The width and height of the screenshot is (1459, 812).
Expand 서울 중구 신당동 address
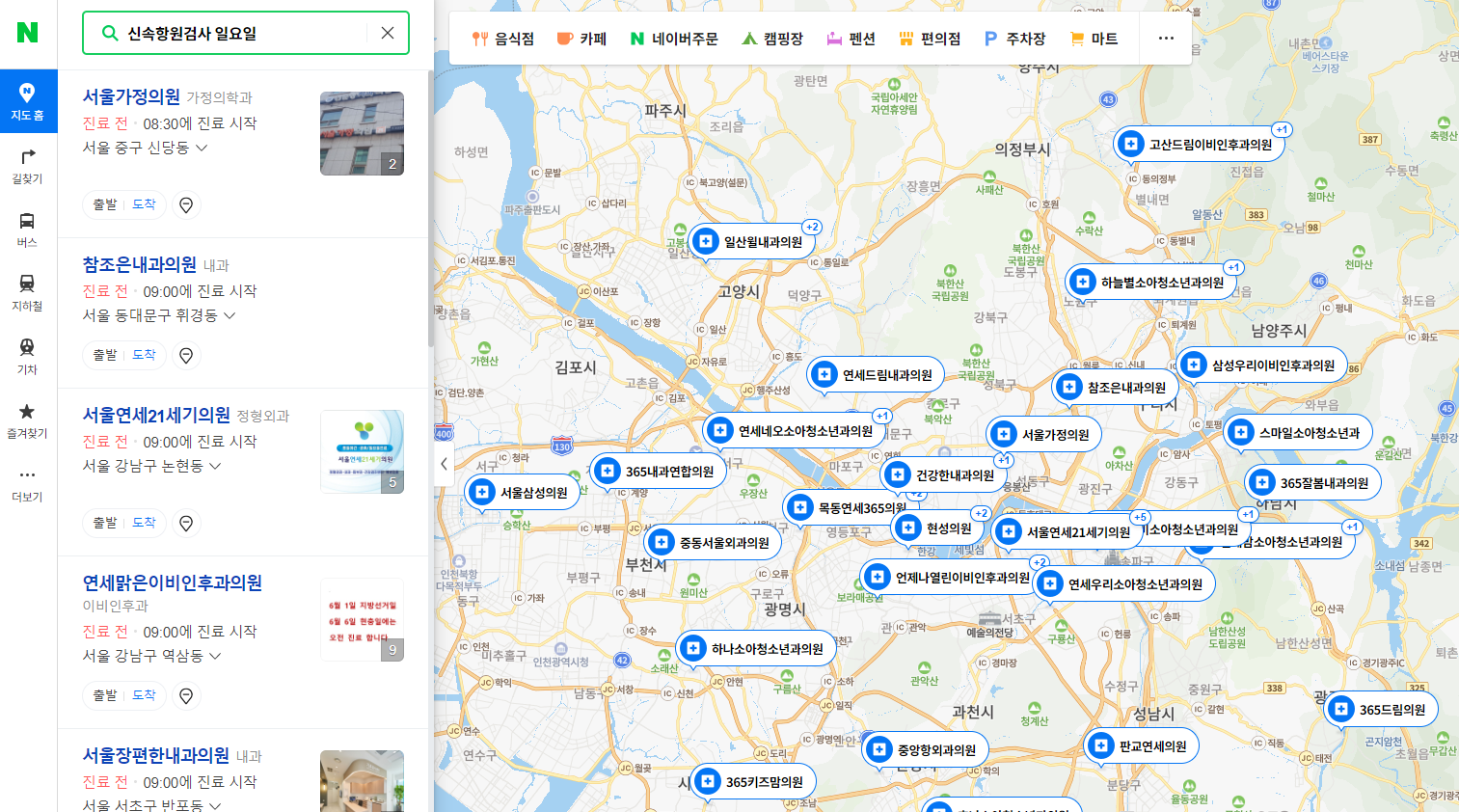point(146,148)
